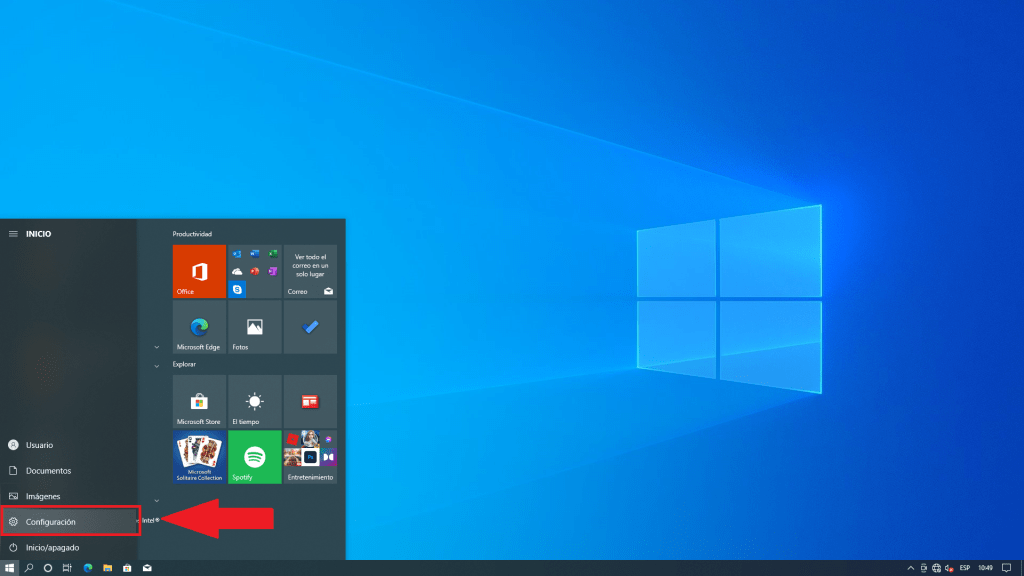The width and height of the screenshot is (1024, 576).
Task: Click the Inicio/apagado power button
Action: click(x=50, y=547)
